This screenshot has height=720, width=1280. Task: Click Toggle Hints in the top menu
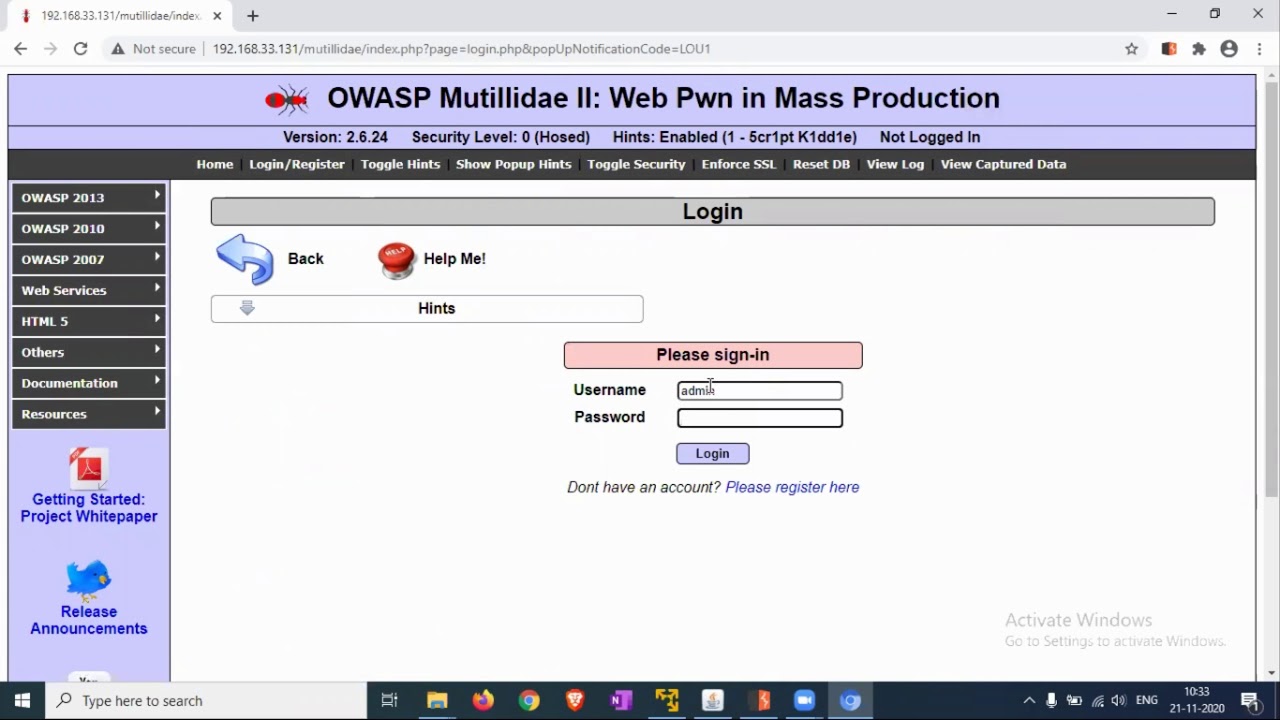[400, 164]
